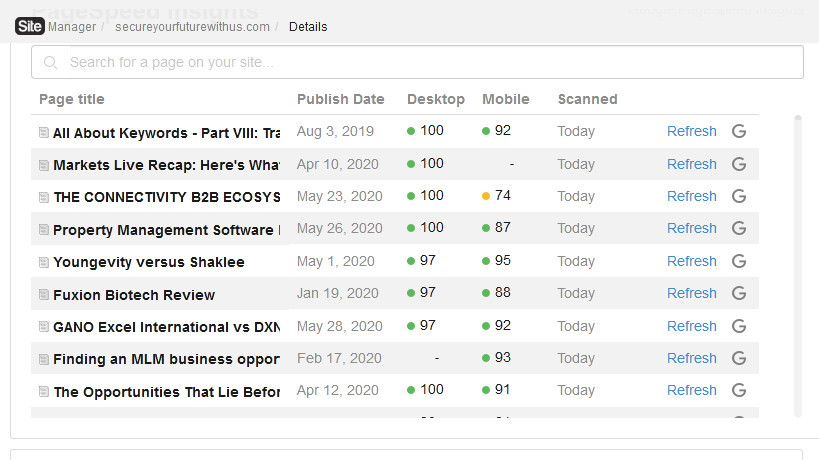Screen dimensions: 819x460
Task: Open Google PageSpeed for All About Keywords row
Action: [x=739, y=131]
